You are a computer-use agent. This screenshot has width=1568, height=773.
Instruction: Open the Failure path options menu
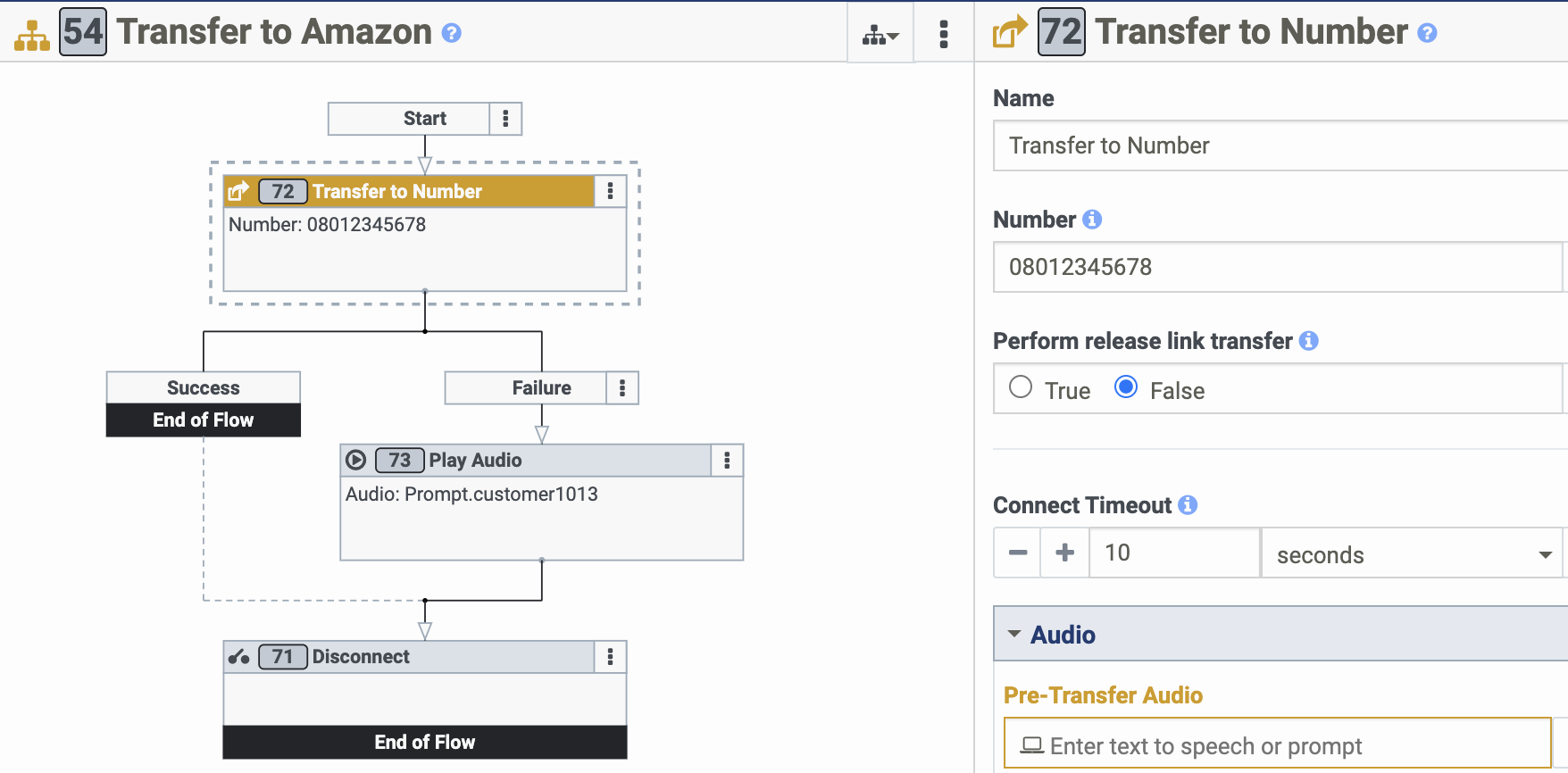pyautogui.click(x=622, y=388)
